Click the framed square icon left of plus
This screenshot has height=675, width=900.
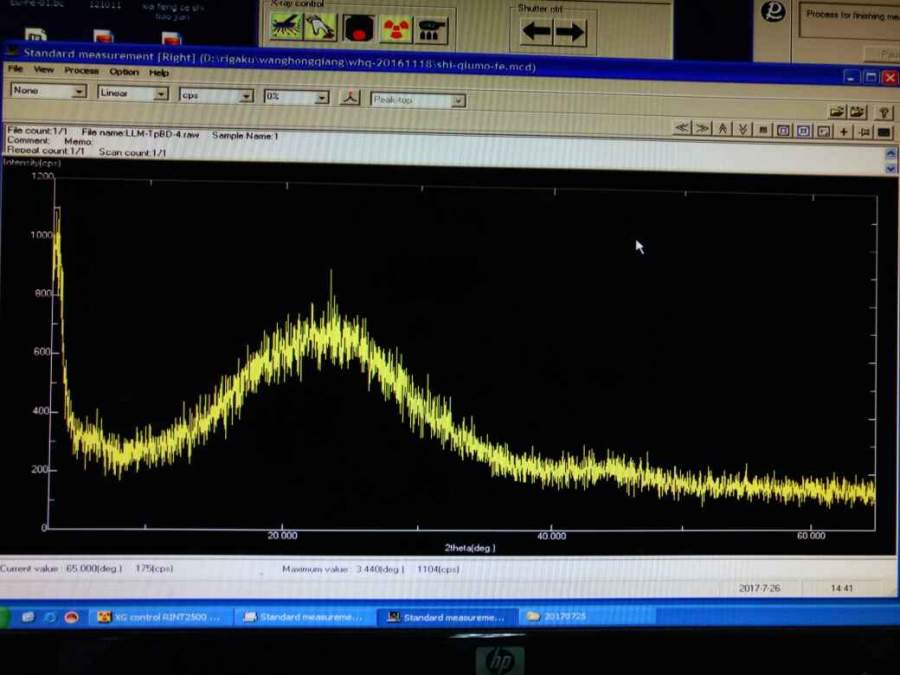(824, 132)
